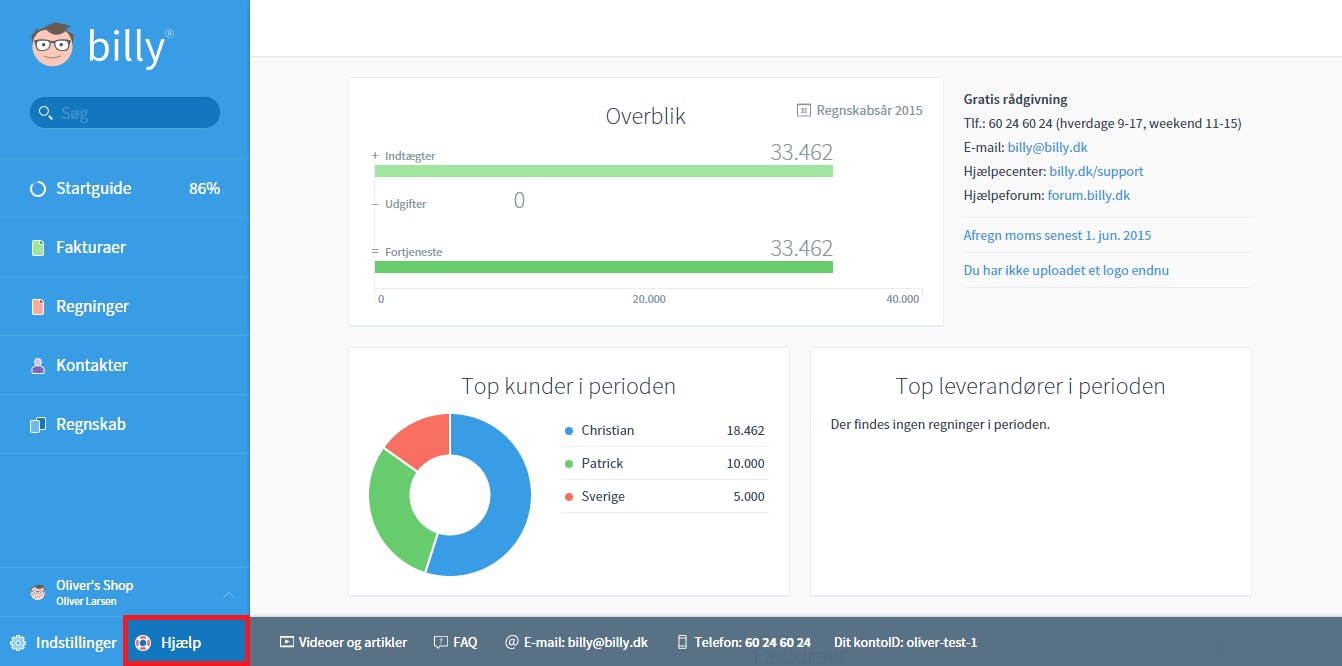Click the 33.462 value above Fortjeneste bar
Screen dimensions: 1342x666
coord(801,248)
